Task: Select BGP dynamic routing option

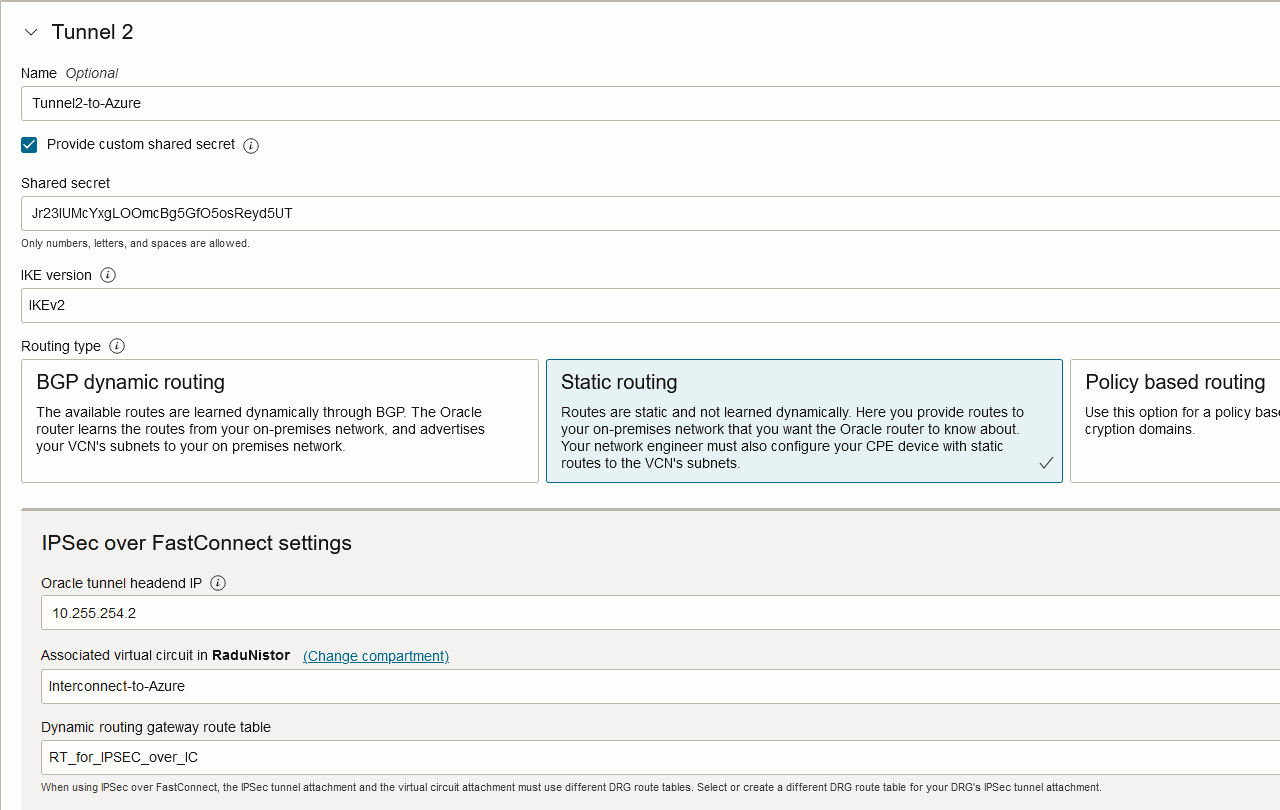Action: tap(279, 420)
